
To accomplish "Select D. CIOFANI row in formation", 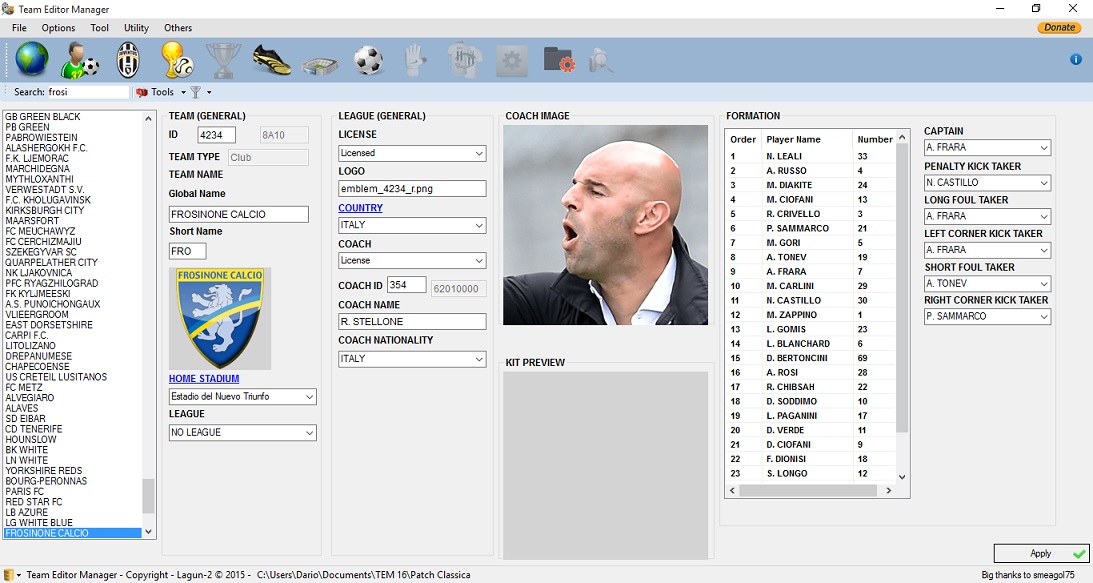I will tap(810, 445).
